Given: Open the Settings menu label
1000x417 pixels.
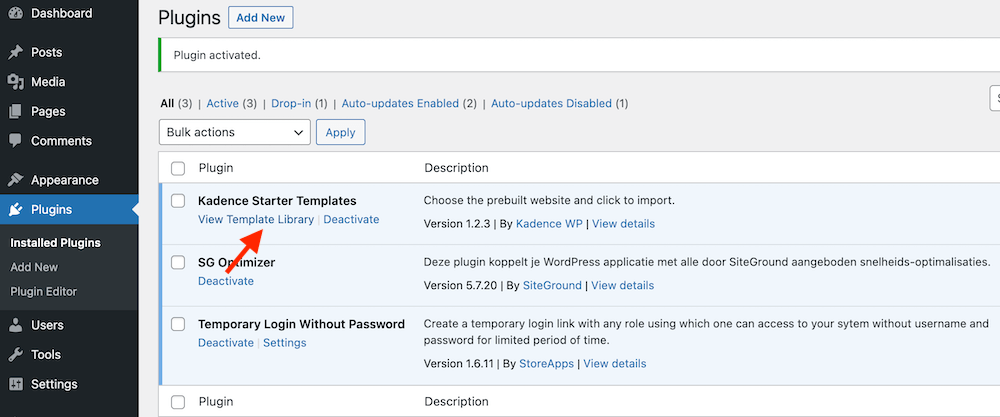Looking at the screenshot, I should 54,384.
